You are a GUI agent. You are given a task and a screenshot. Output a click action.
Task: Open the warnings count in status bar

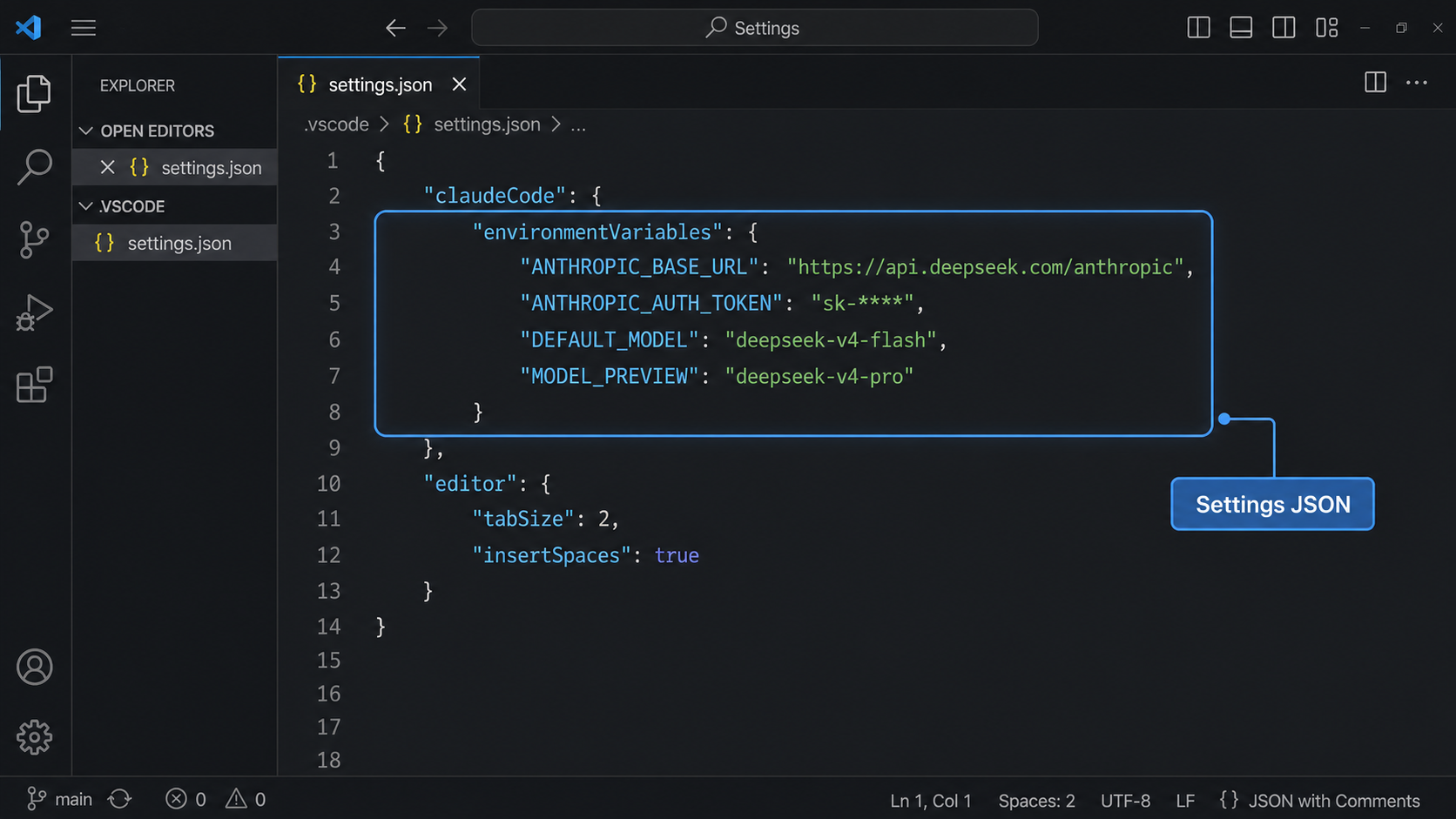click(x=246, y=799)
